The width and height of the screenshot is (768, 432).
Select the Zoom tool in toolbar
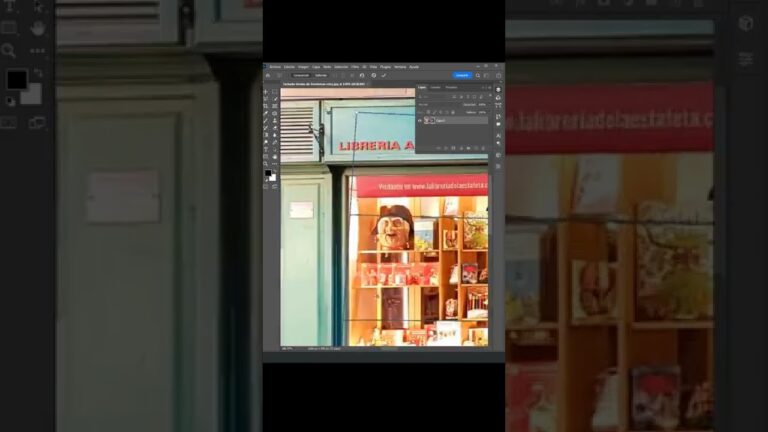pyautogui.click(x=265, y=164)
